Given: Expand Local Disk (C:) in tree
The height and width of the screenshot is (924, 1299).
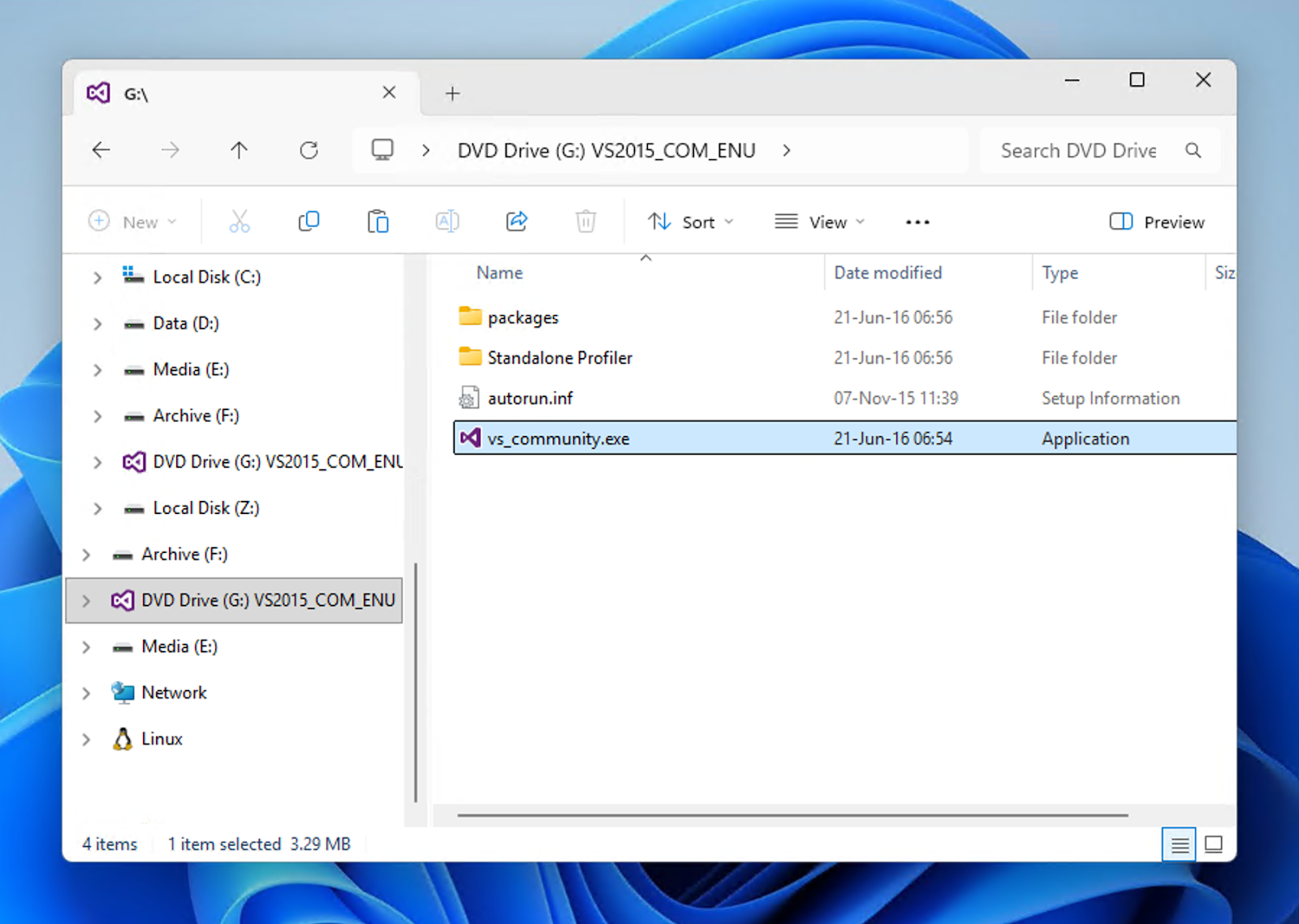Looking at the screenshot, I should coord(97,278).
